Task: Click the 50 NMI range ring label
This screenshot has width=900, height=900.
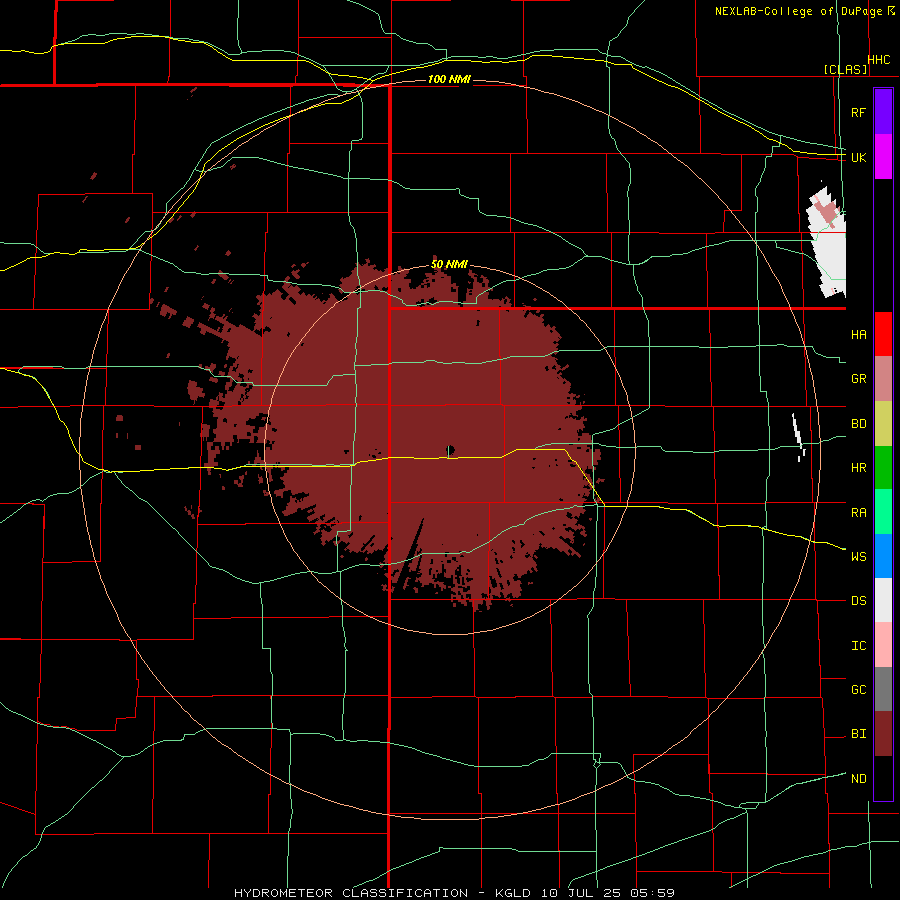Action: point(449,264)
